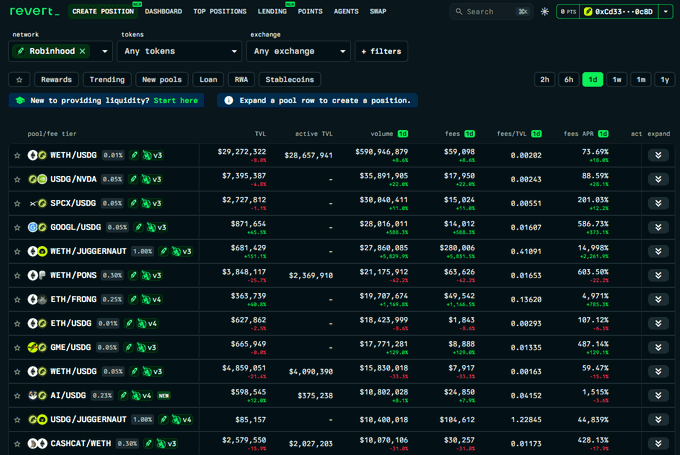
Task: Remove the Robinhood network filter
Action: pos(82,51)
